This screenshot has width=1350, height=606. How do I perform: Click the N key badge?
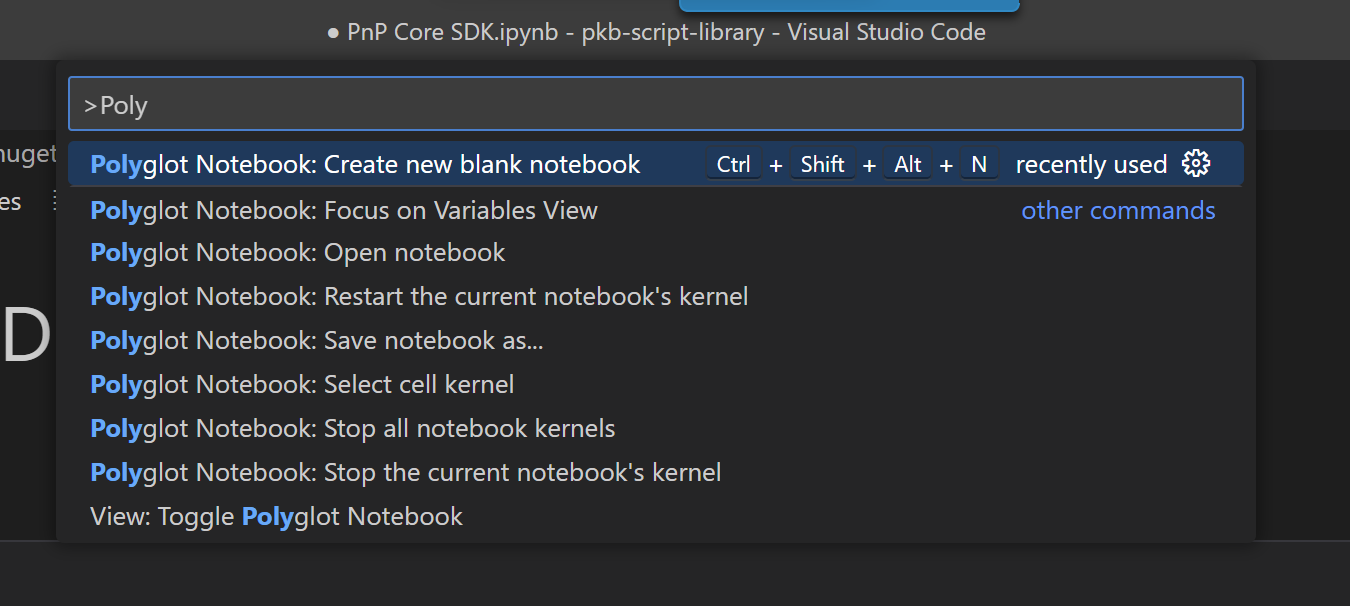[x=978, y=165]
